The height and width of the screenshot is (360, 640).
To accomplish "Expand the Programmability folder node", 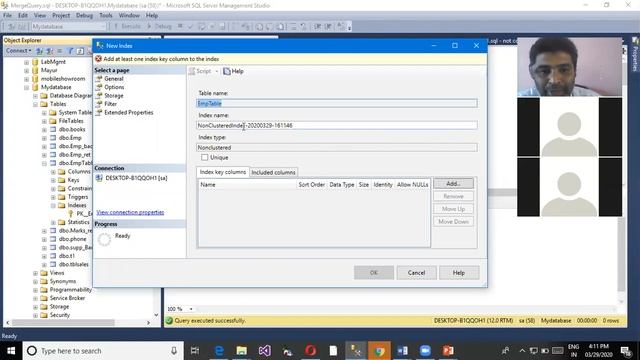I will tap(36, 290).
